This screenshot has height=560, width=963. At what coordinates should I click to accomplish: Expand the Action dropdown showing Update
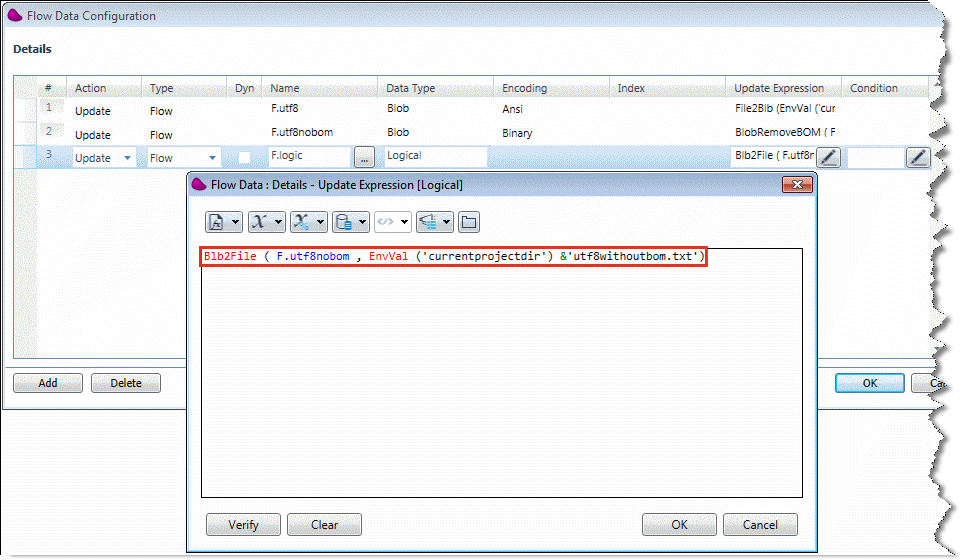click(127, 158)
